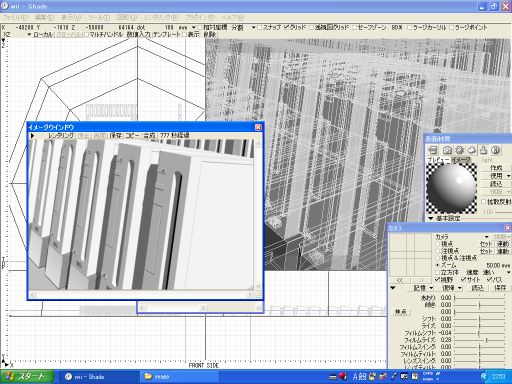The height and width of the screenshot is (384, 512).
Task: Enable the スナップ snap checkbox
Action: tap(260, 27)
